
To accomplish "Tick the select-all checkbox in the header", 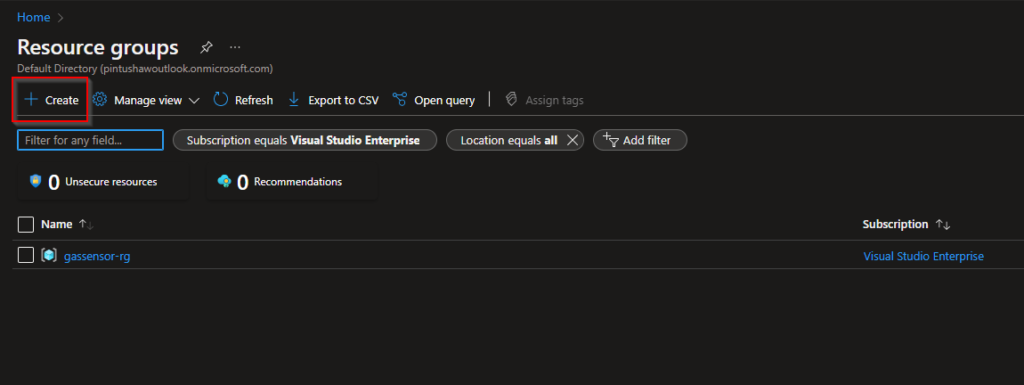I will [25, 224].
